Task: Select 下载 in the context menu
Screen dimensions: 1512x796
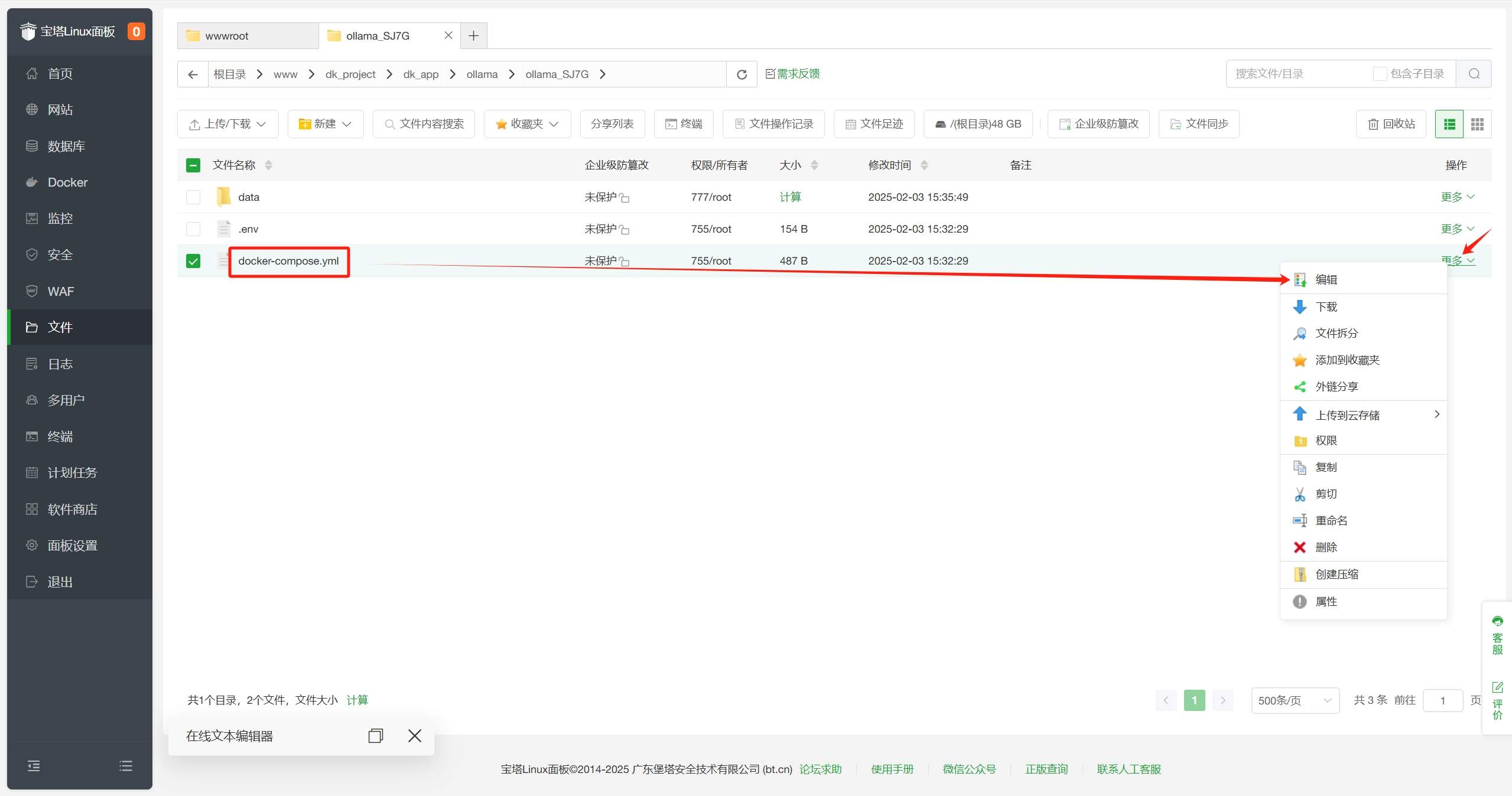Action: 1363,307
